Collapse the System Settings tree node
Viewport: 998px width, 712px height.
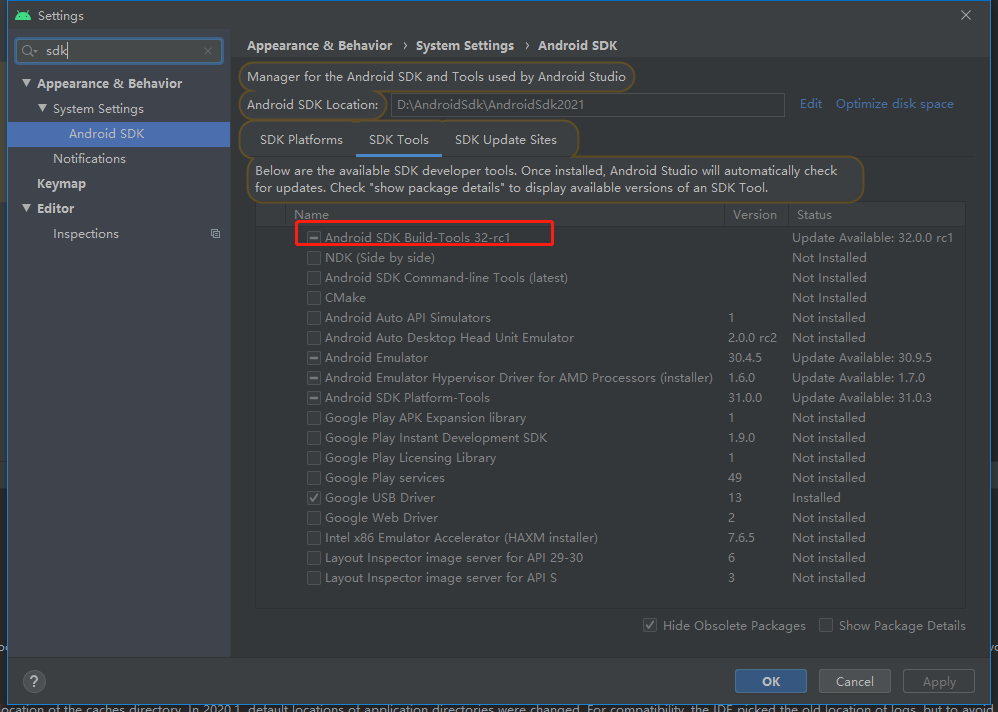40,108
